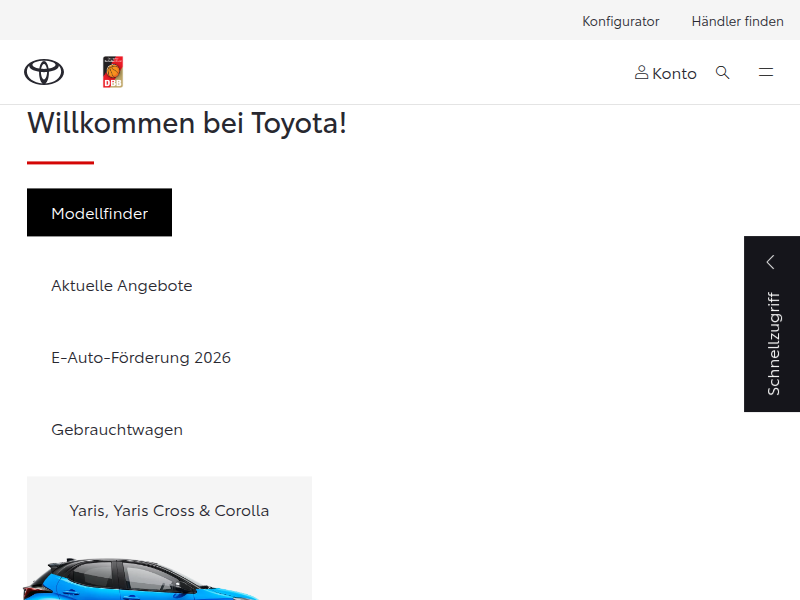800x600 pixels.
Task: Click the red line under the heading
Action: (x=60, y=162)
